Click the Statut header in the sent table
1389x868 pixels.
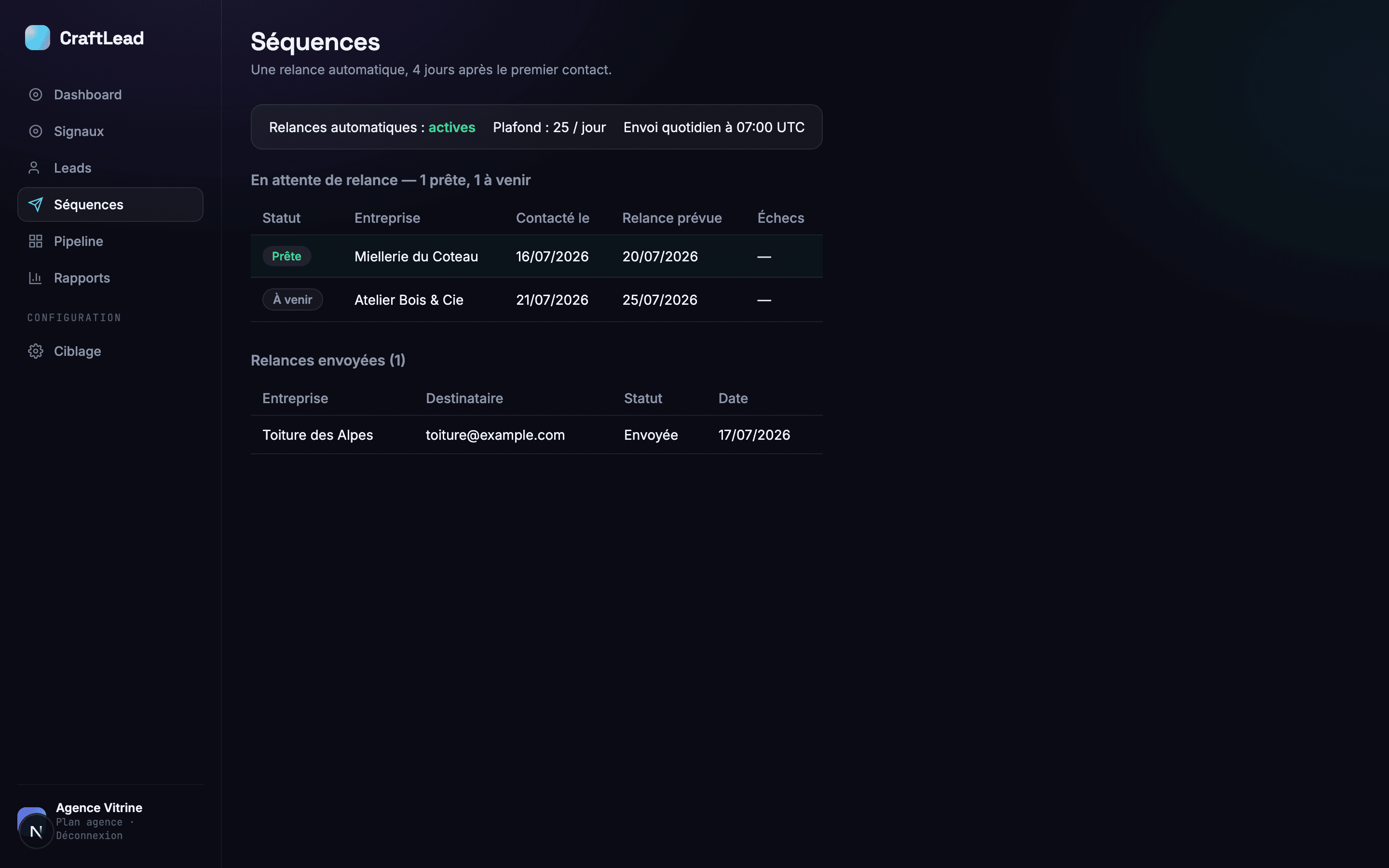(x=643, y=398)
